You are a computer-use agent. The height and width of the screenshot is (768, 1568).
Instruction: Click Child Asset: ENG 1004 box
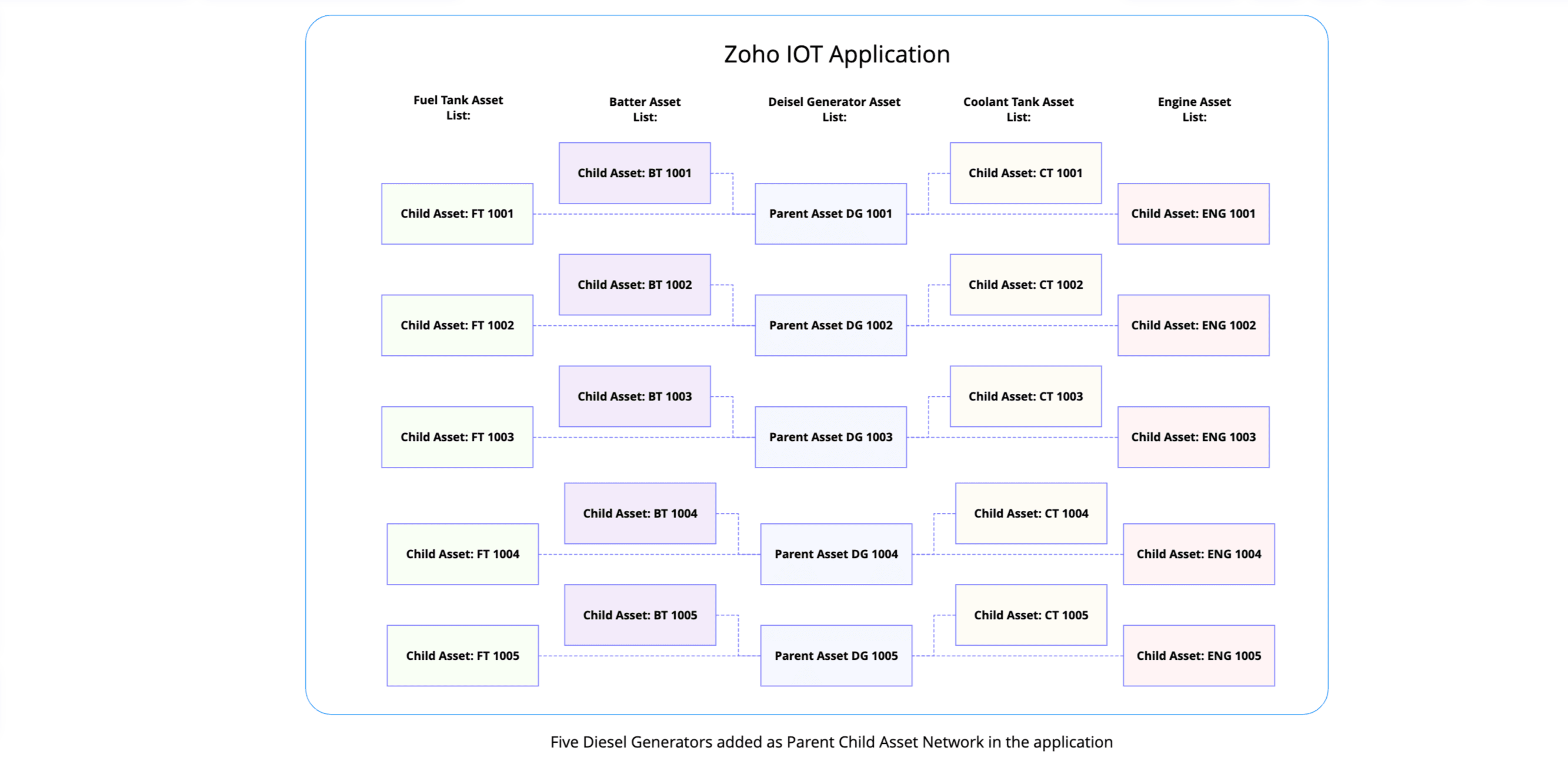click(x=1198, y=554)
